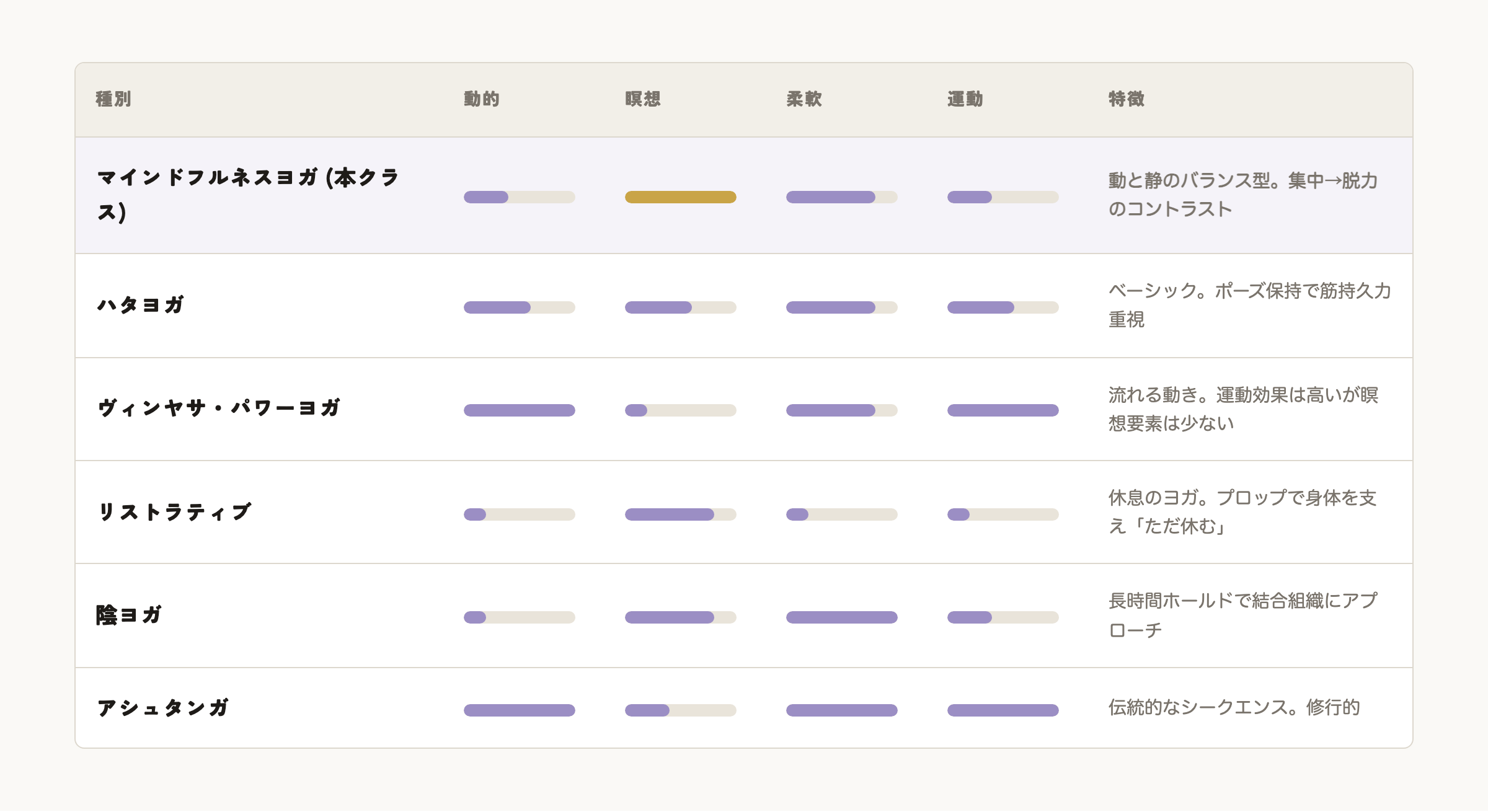The height and width of the screenshot is (812, 1488).
Task: Click the 動的 bar in マインドフルネスヨガ row
Action: click(x=520, y=197)
